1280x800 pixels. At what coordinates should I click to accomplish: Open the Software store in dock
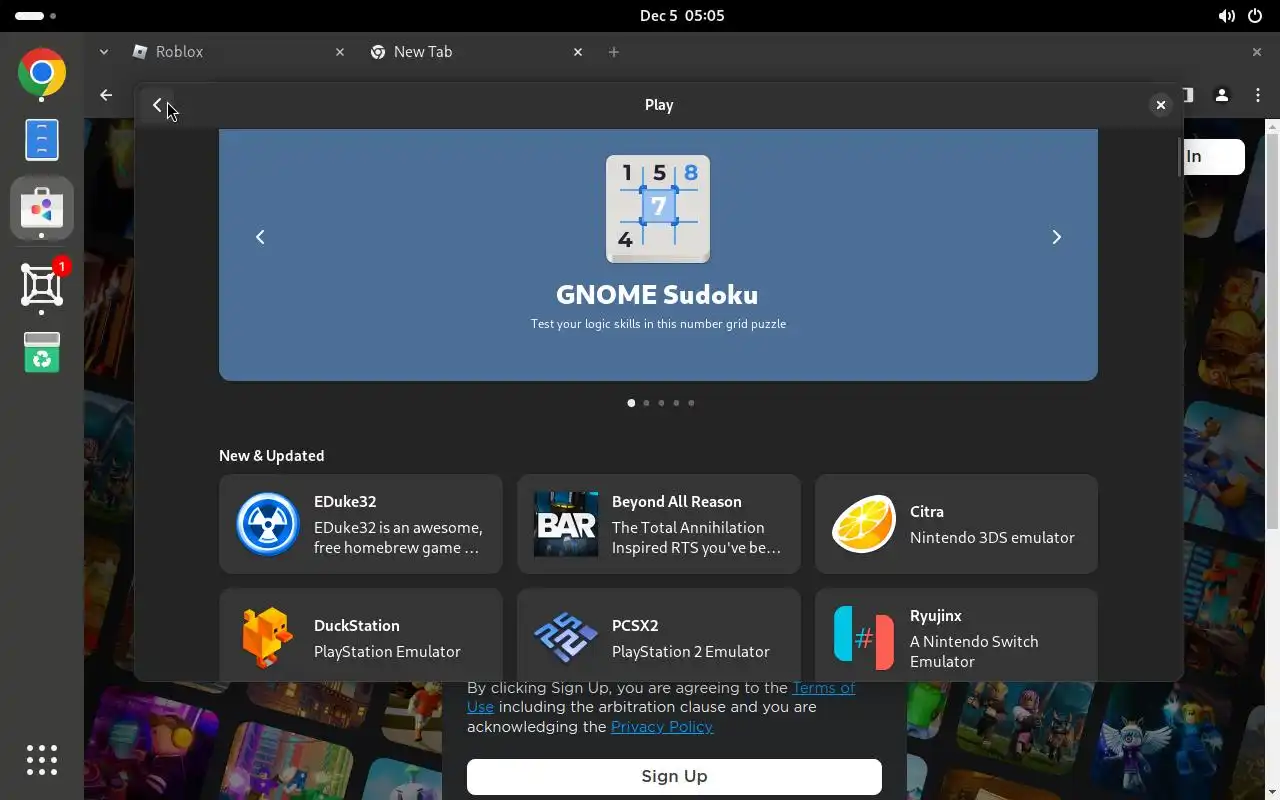42,208
